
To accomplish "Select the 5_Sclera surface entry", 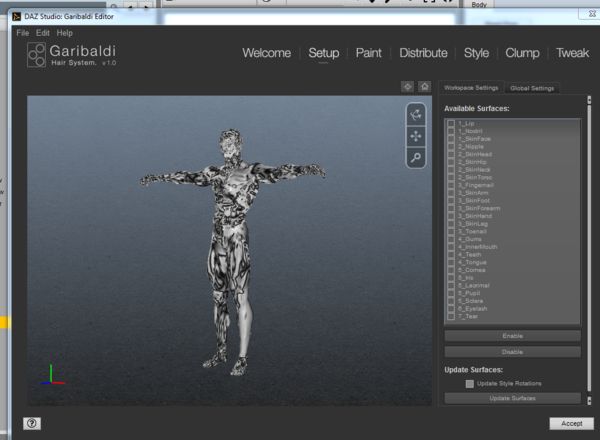I will tap(512, 301).
